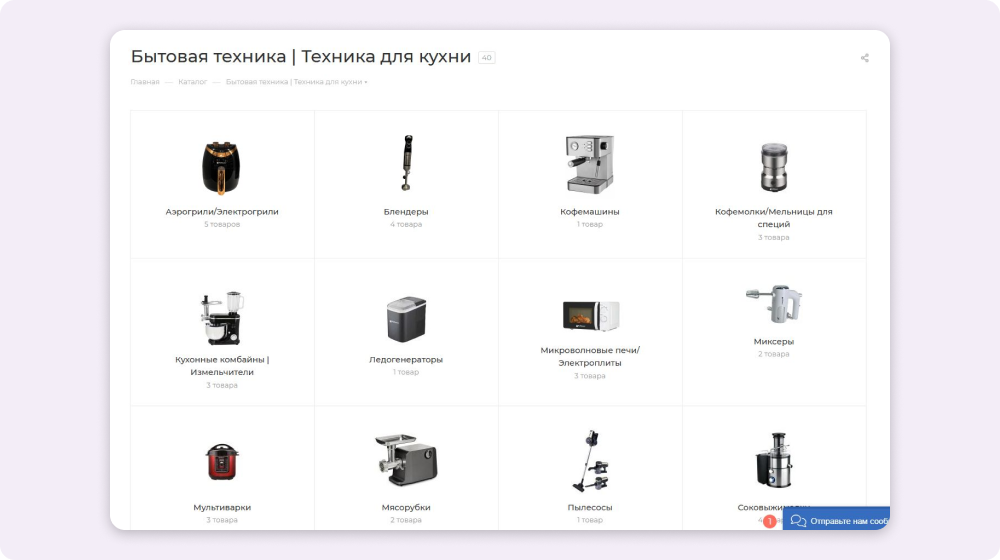Click the '3 товара' count under Мультиварки

pyautogui.click(x=222, y=520)
